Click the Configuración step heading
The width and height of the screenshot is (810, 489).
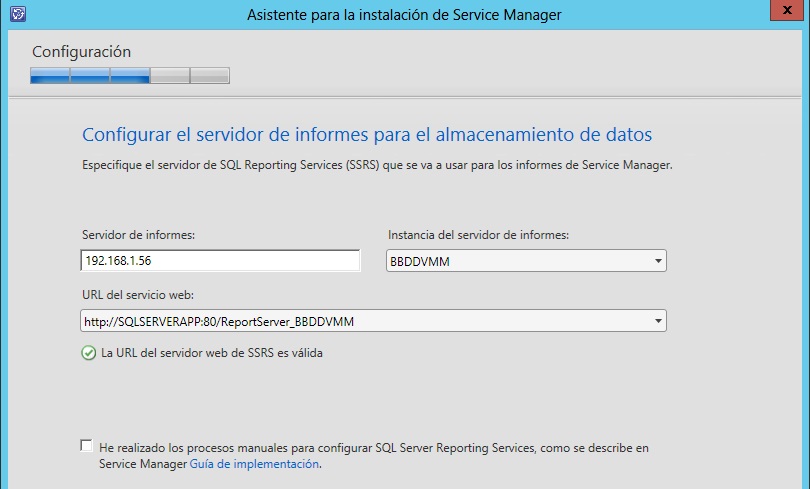coord(81,51)
